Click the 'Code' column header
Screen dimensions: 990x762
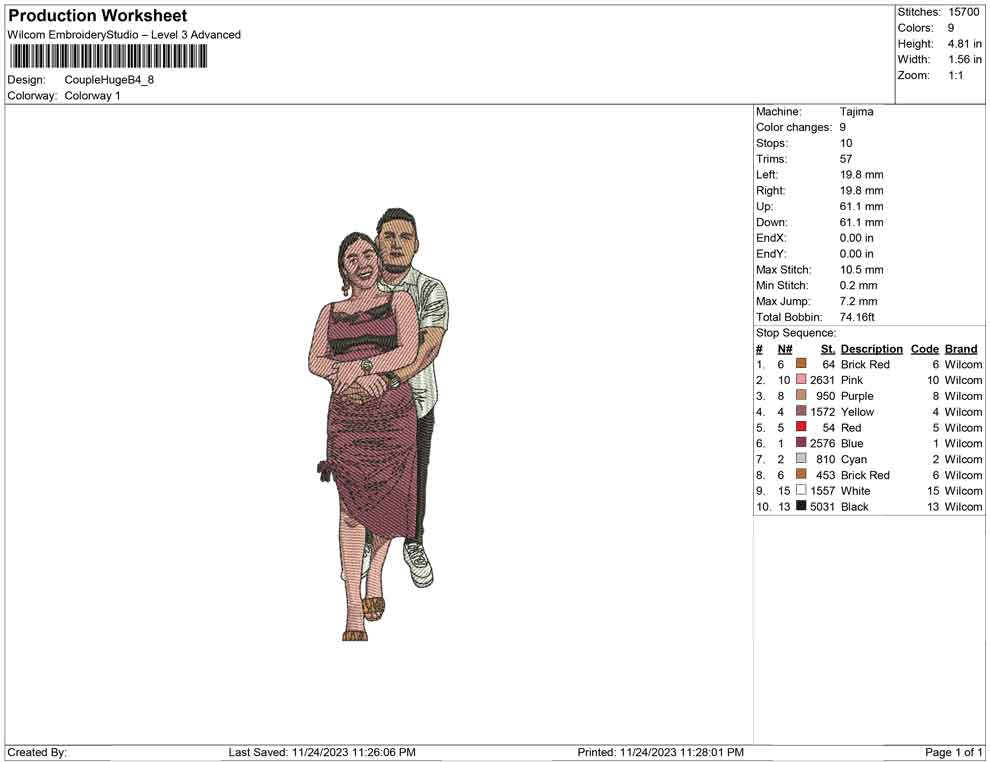(925, 349)
